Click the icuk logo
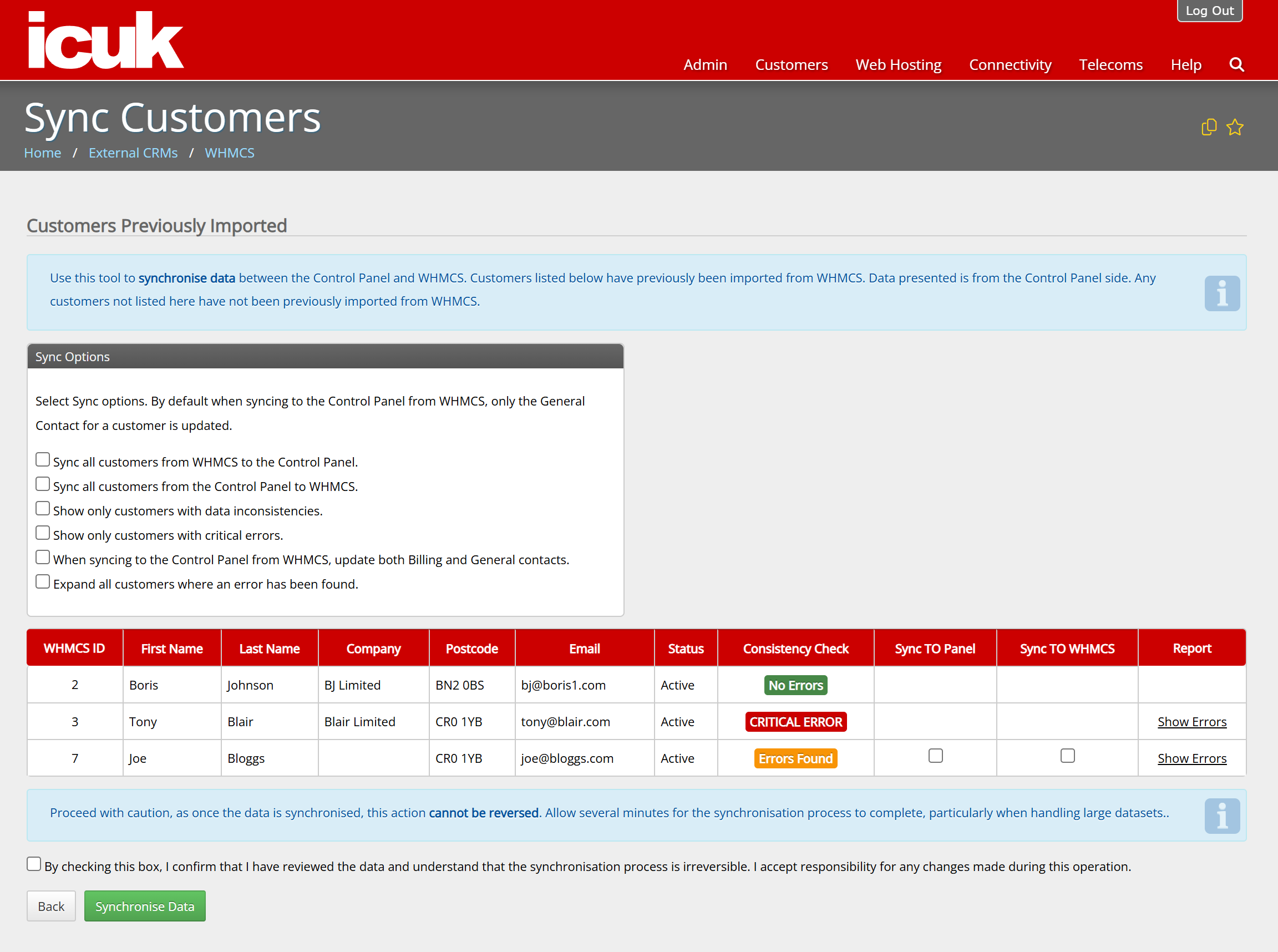This screenshot has height=952, width=1278. tap(106, 40)
